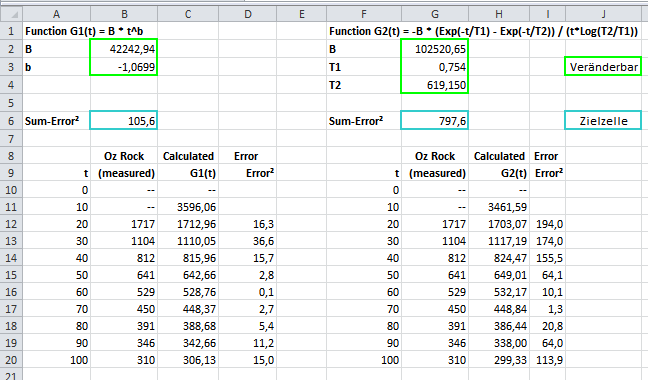
Task: Click the 'Veränderbar' legend cell
Action: click(x=603, y=67)
